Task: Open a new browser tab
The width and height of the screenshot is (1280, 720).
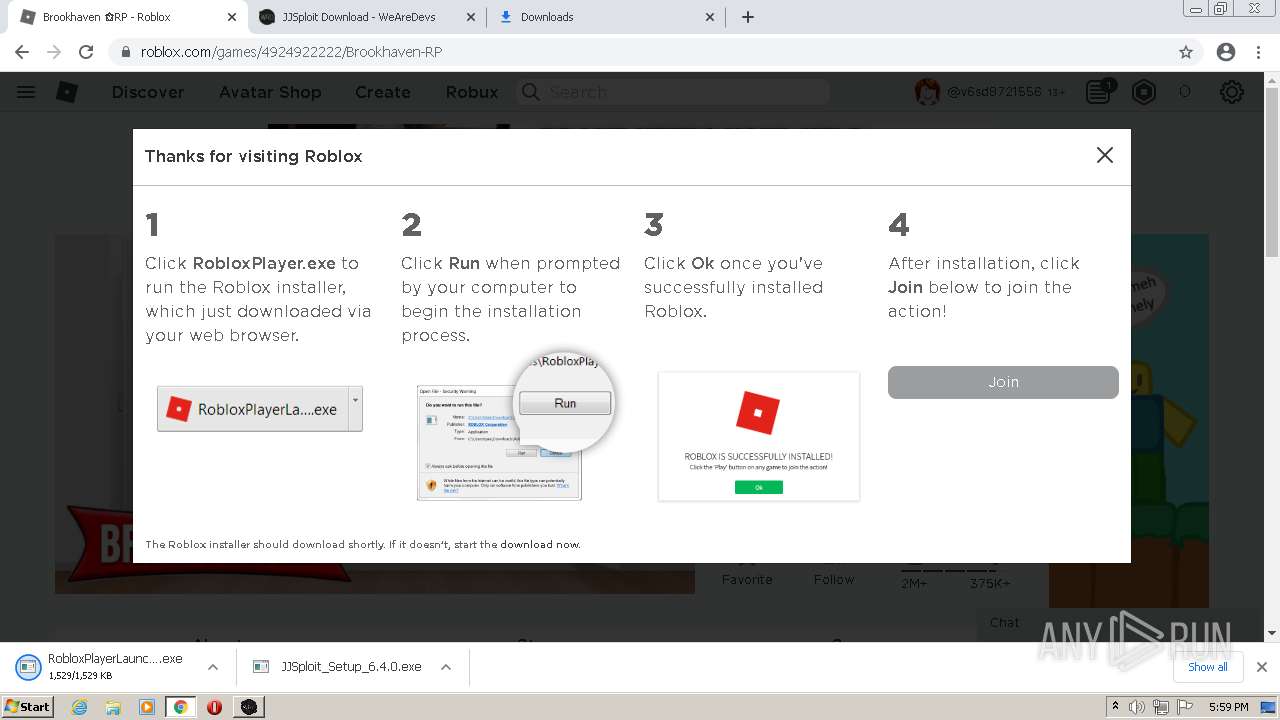Action: 748,17
